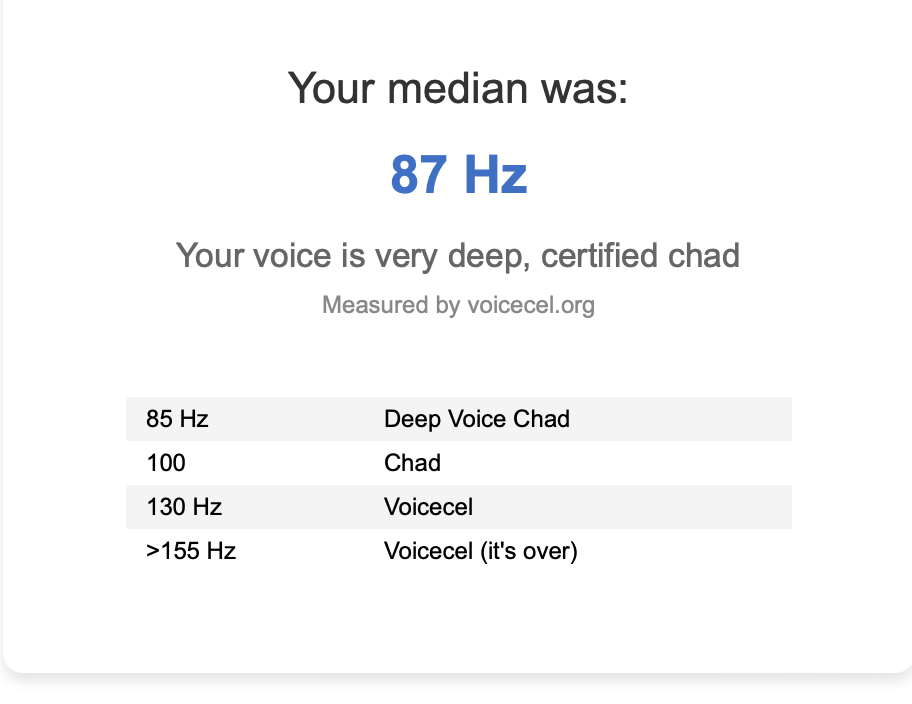
Task: Click 'Hz' next to the 87 value
Action: (494, 175)
